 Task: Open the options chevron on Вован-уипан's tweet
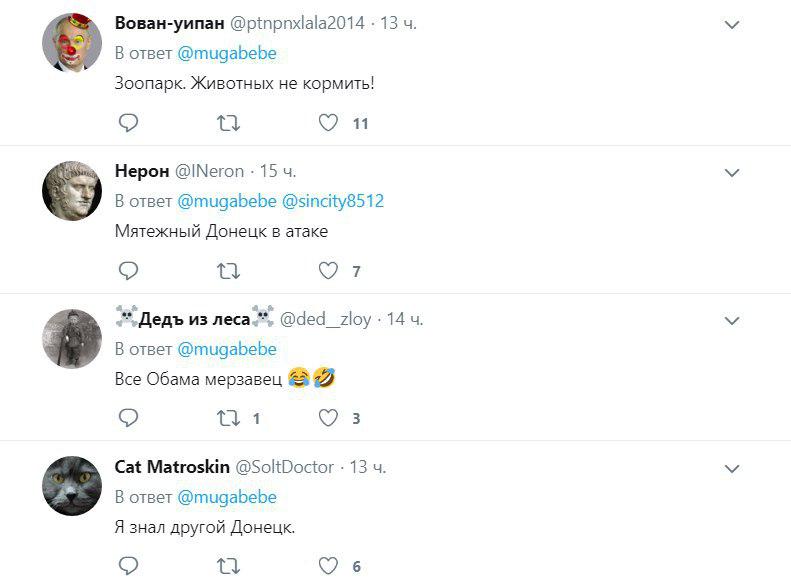point(732,25)
